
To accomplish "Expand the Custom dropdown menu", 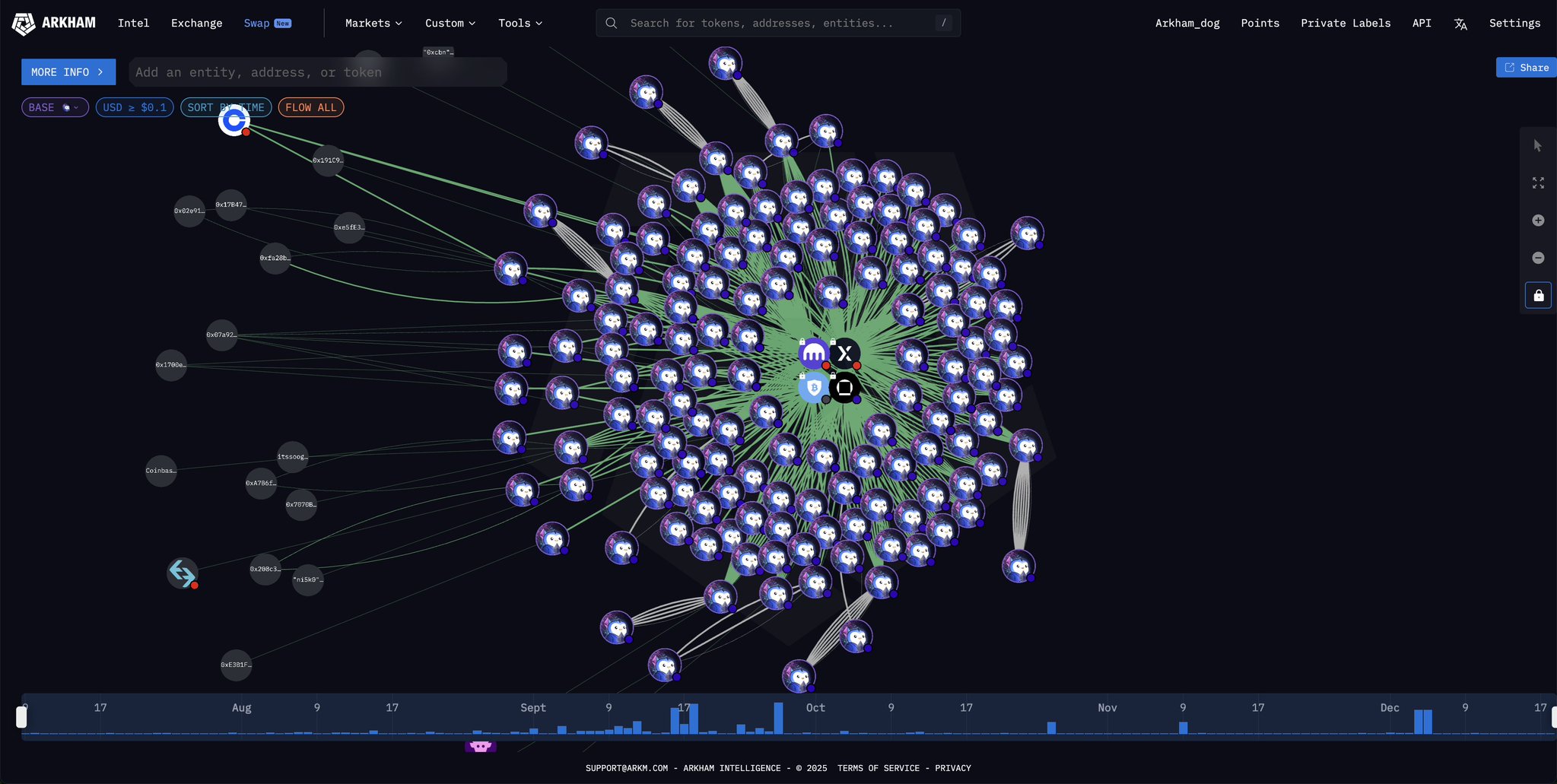I will (x=450, y=24).
